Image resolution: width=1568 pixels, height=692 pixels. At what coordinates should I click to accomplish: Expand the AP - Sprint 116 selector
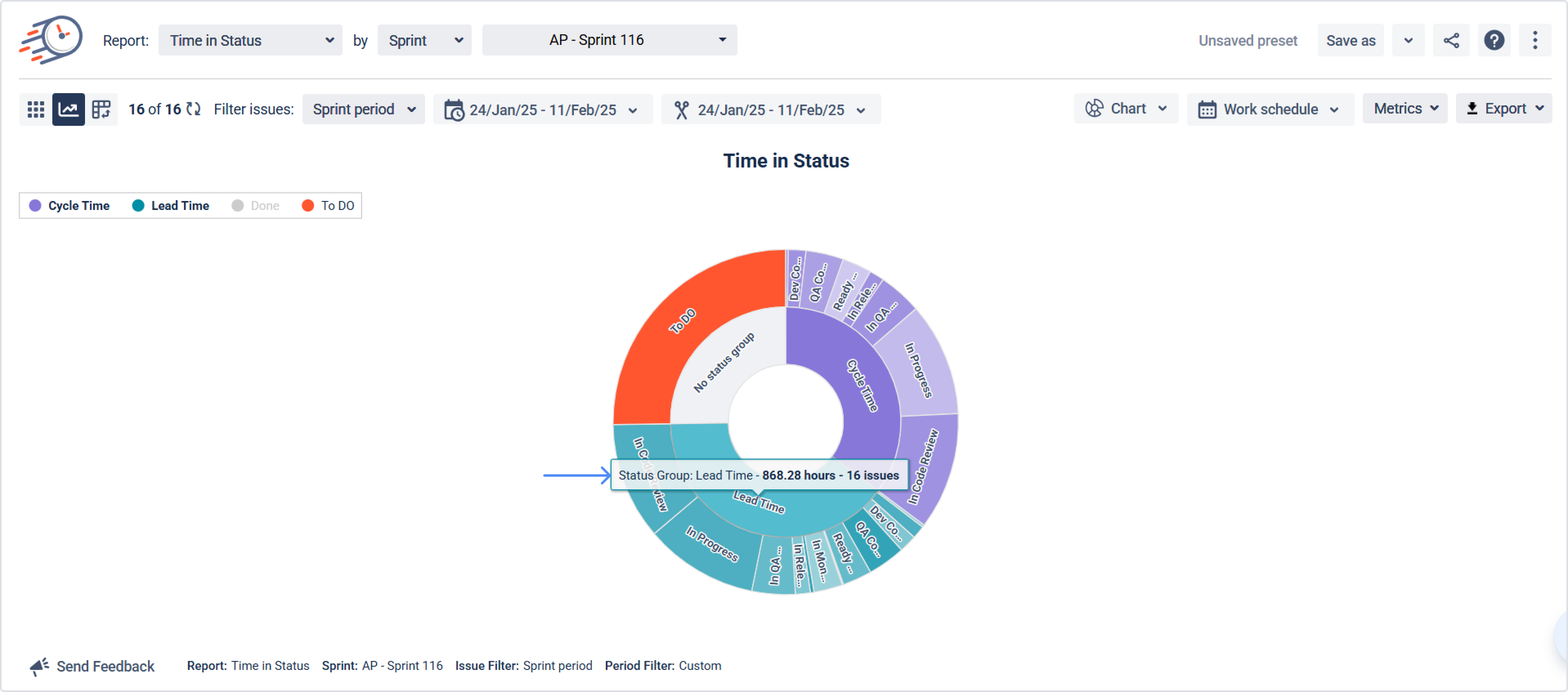click(x=609, y=40)
